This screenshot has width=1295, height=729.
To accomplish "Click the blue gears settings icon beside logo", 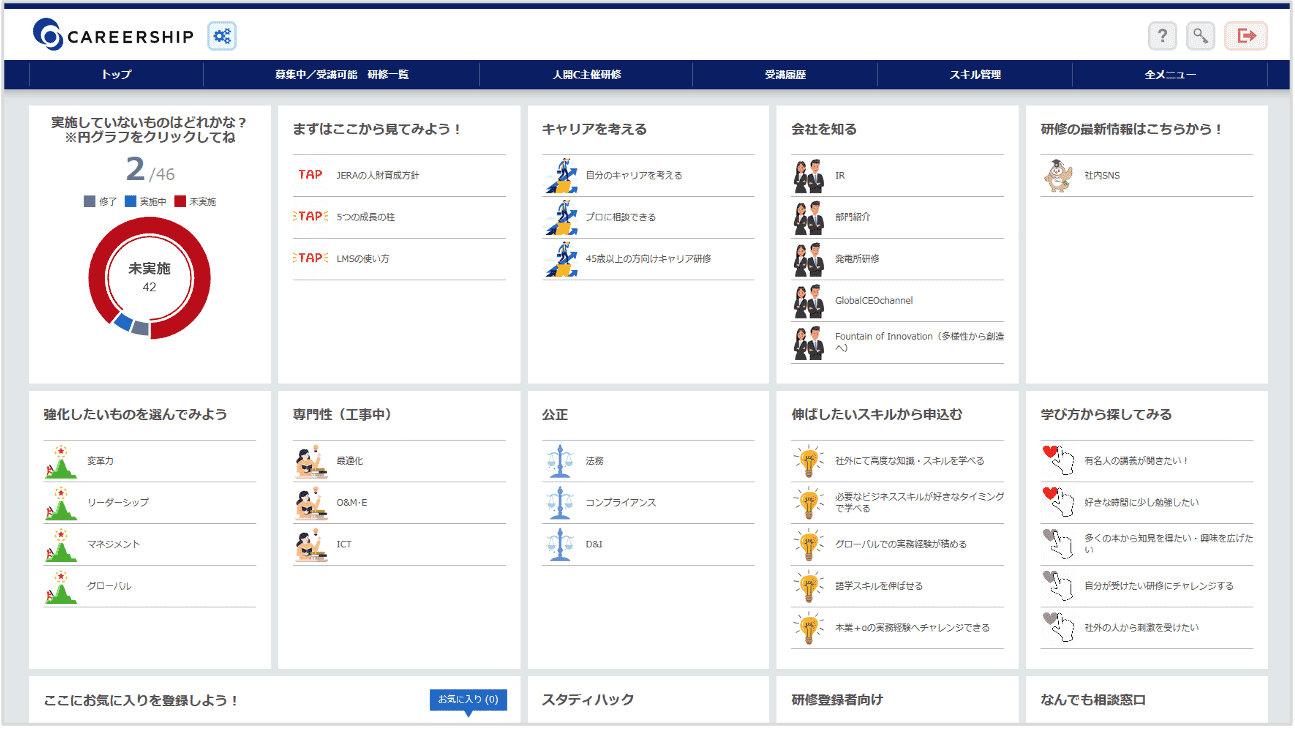I will [x=221, y=35].
